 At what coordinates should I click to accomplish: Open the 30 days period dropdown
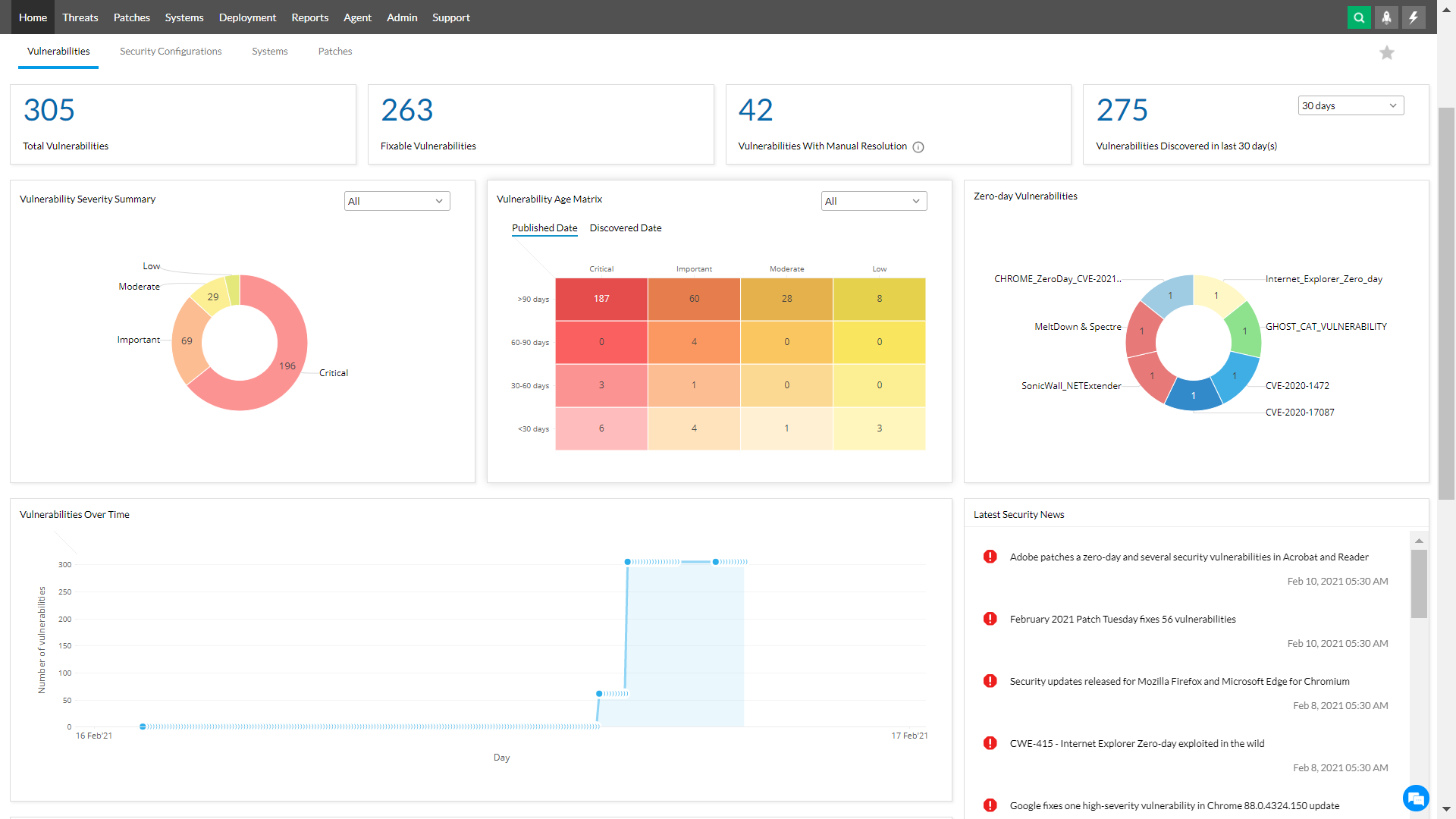tap(1350, 105)
